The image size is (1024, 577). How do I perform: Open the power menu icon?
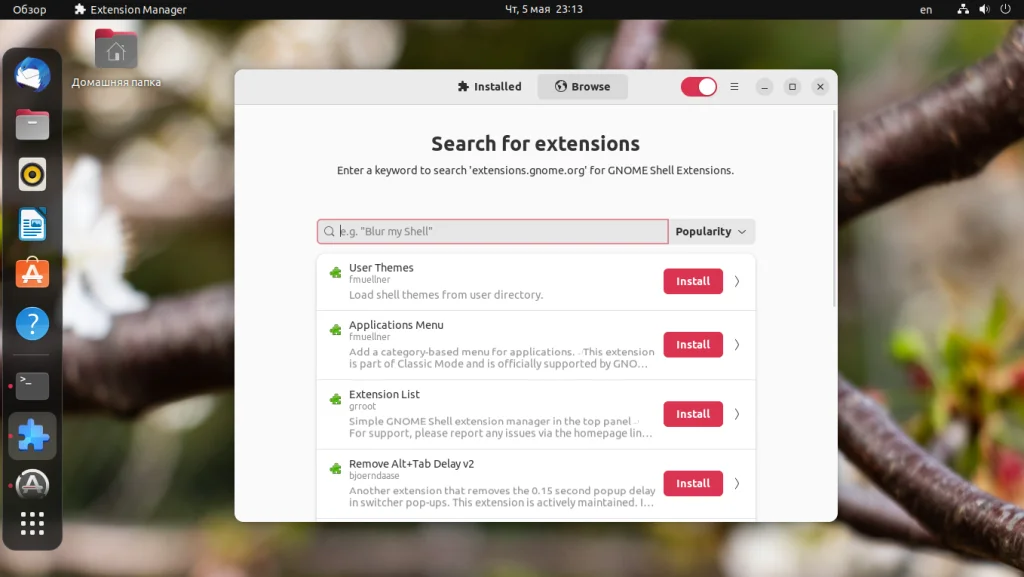point(1005,9)
